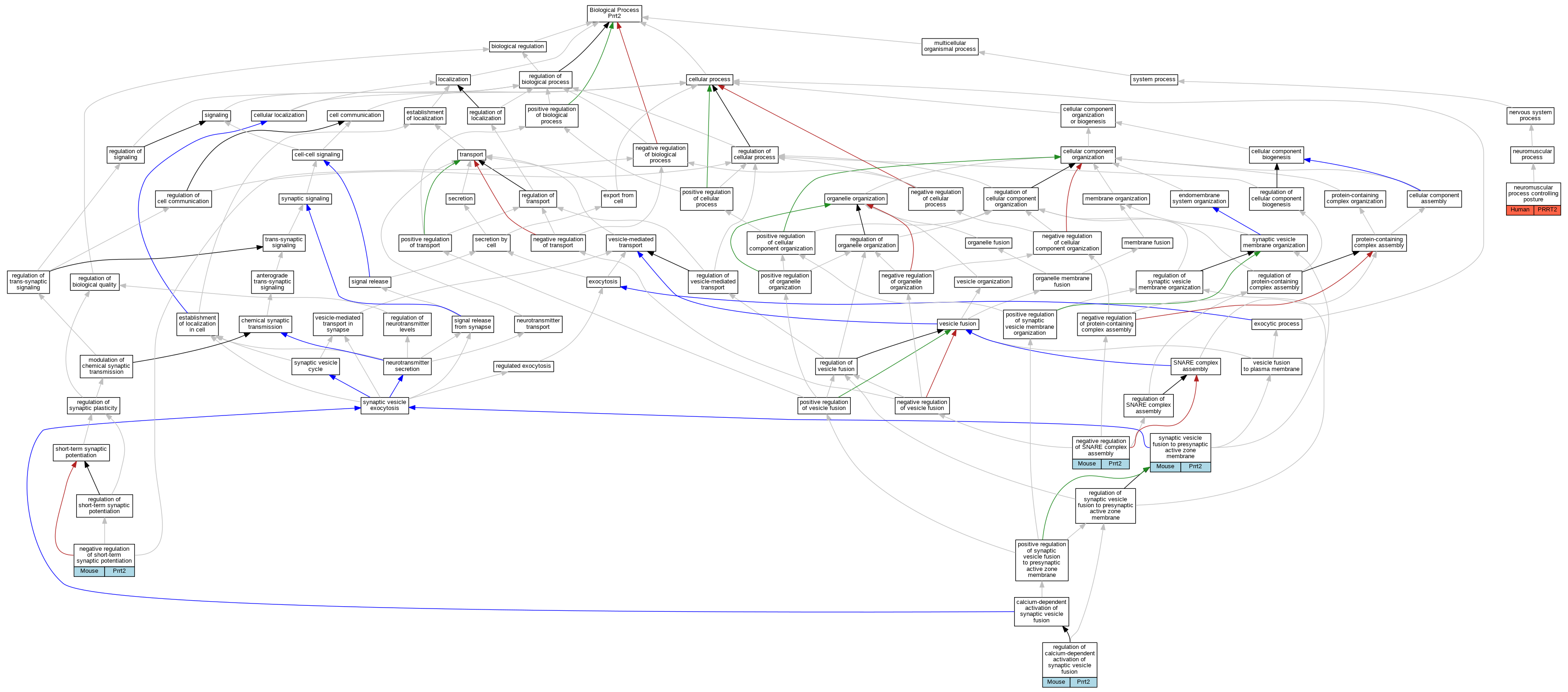Image resolution: width=1568 pixels, height=692 pixels.
Task: Select the 'synaptic signaling' node
Action: (x=305, y=199)
